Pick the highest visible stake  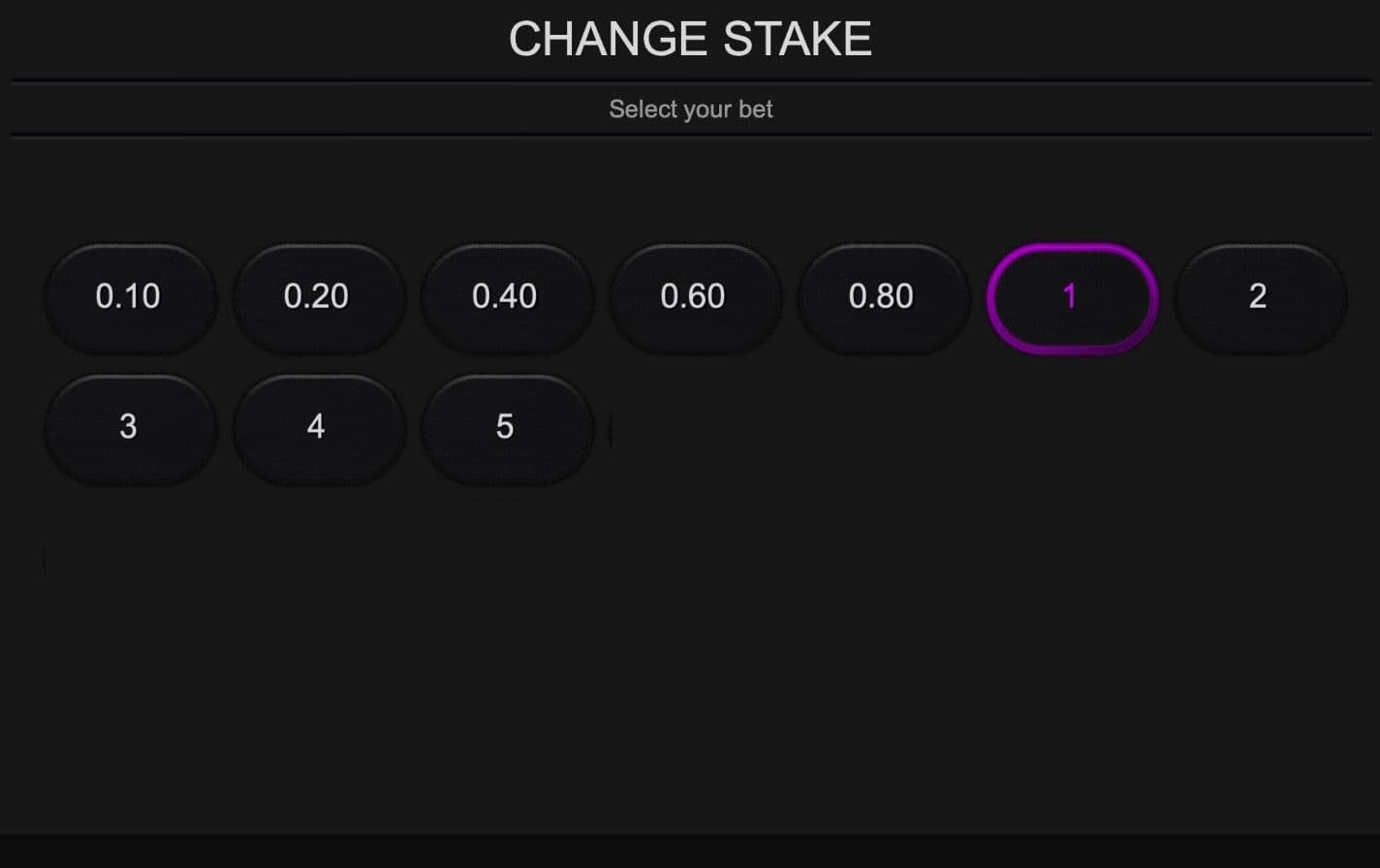click(x=506, y=427)
